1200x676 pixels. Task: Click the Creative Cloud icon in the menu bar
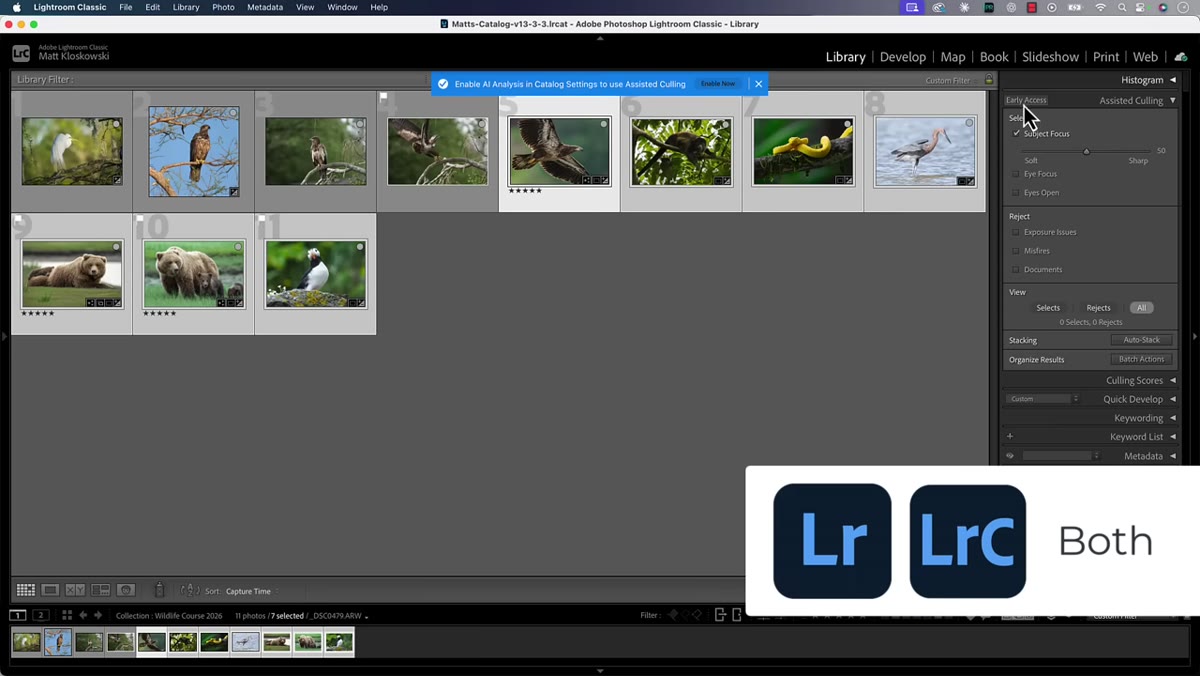939,7
